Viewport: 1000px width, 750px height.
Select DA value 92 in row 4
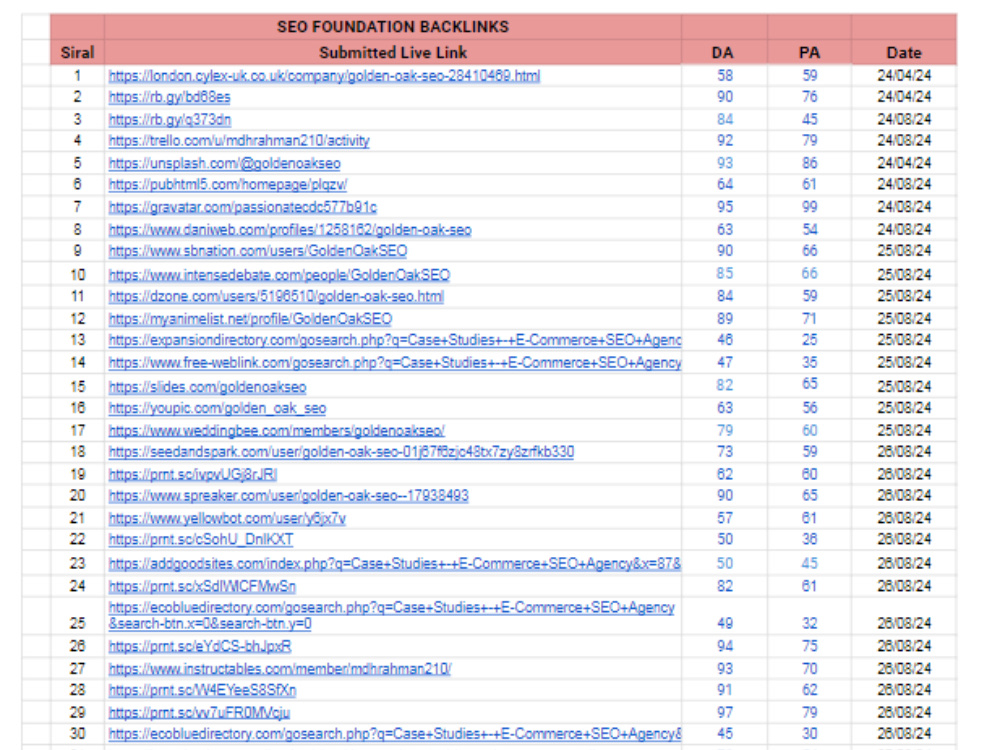click(725, 140)
